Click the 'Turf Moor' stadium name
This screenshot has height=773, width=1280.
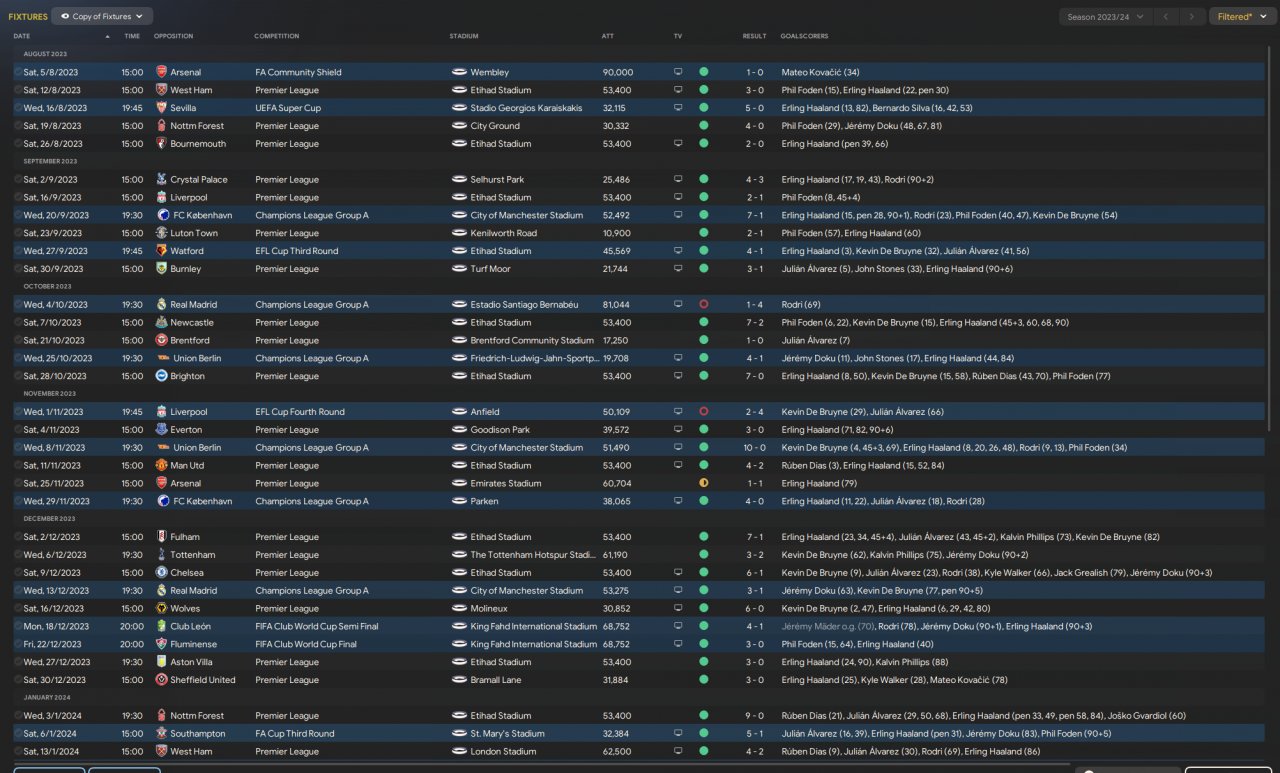(490, 269)
